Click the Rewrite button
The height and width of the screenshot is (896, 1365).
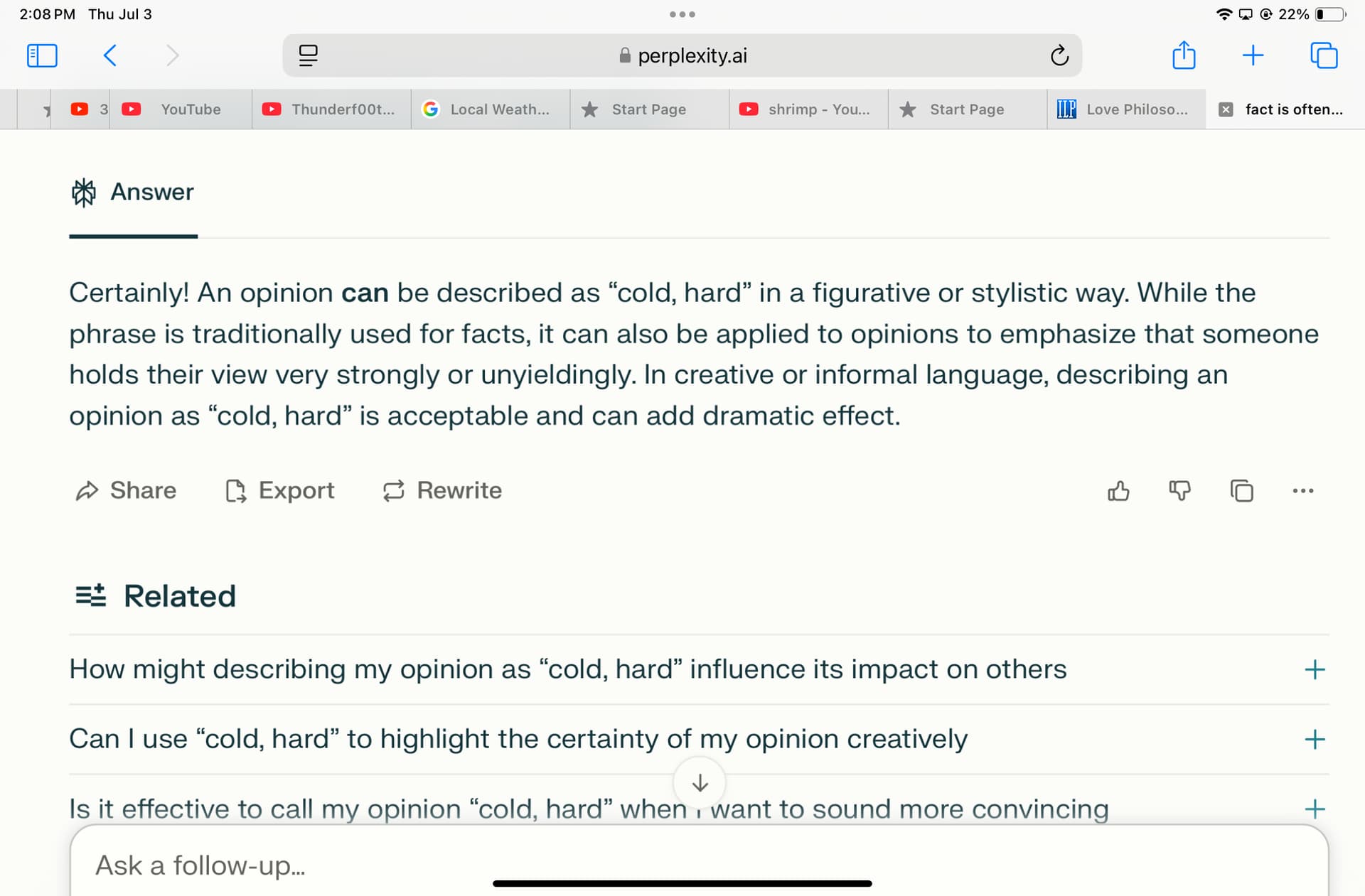coord(442,491)
